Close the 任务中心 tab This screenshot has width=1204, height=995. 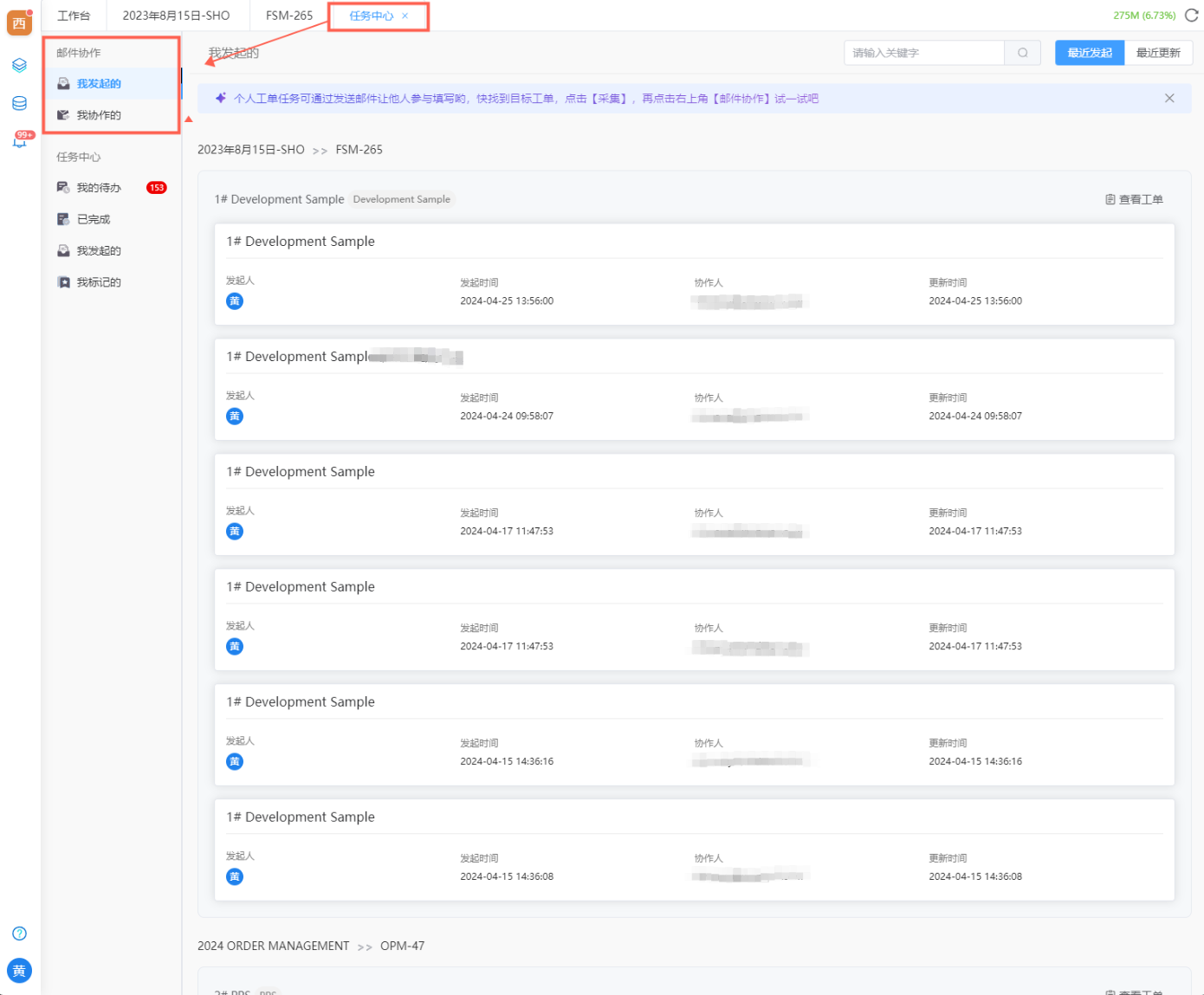[405, 16]
